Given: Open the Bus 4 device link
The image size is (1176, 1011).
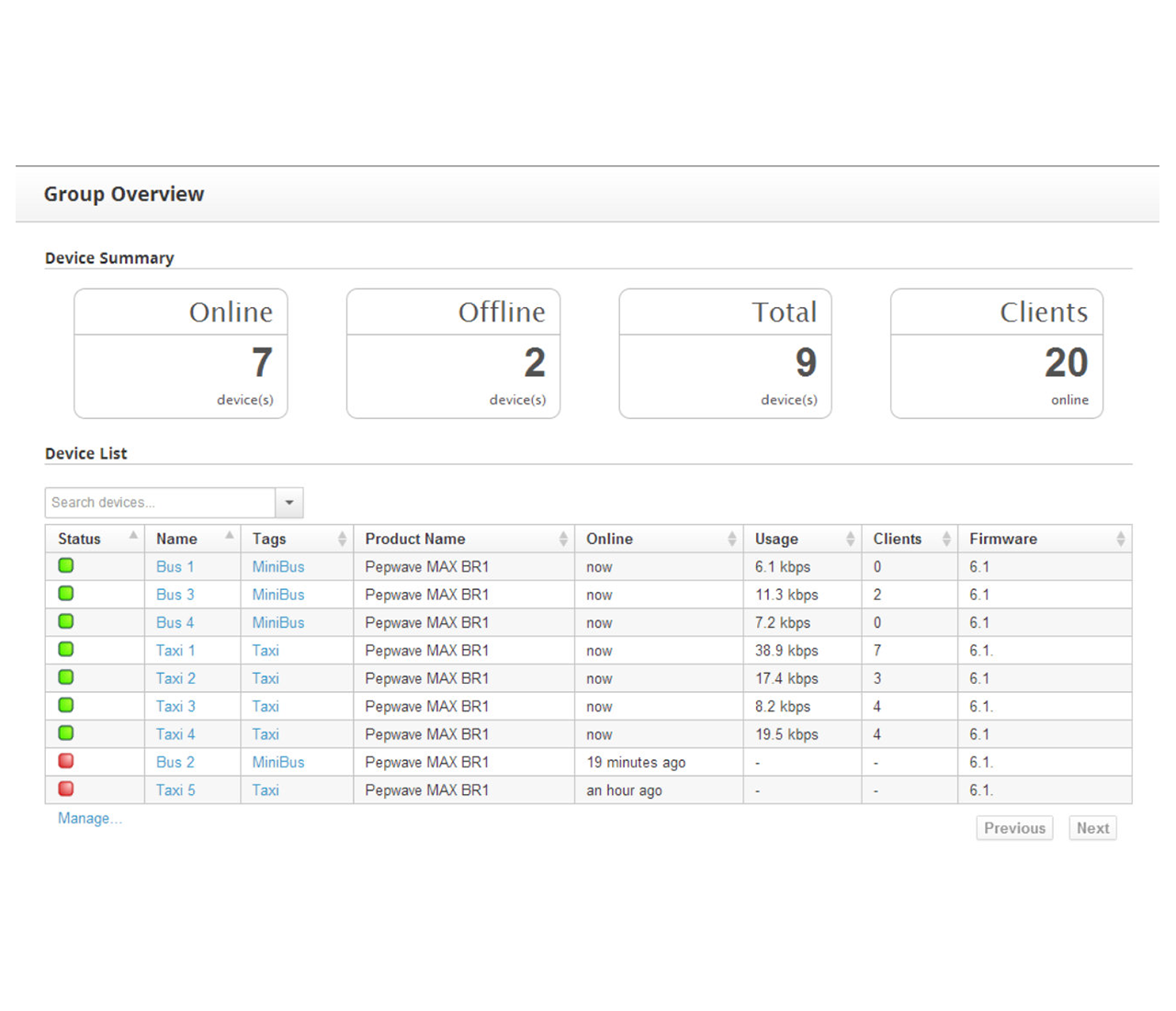Looking at the screenshot, I should [175, 622].
